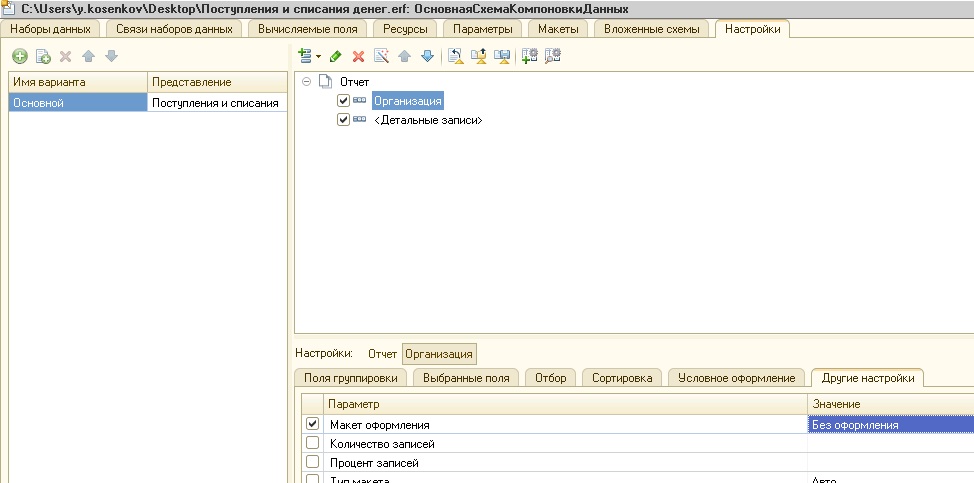The width and height of the screenshot is (974, 483).
Task: Open the Наборы данных tab
Action: tap(50, 29)
